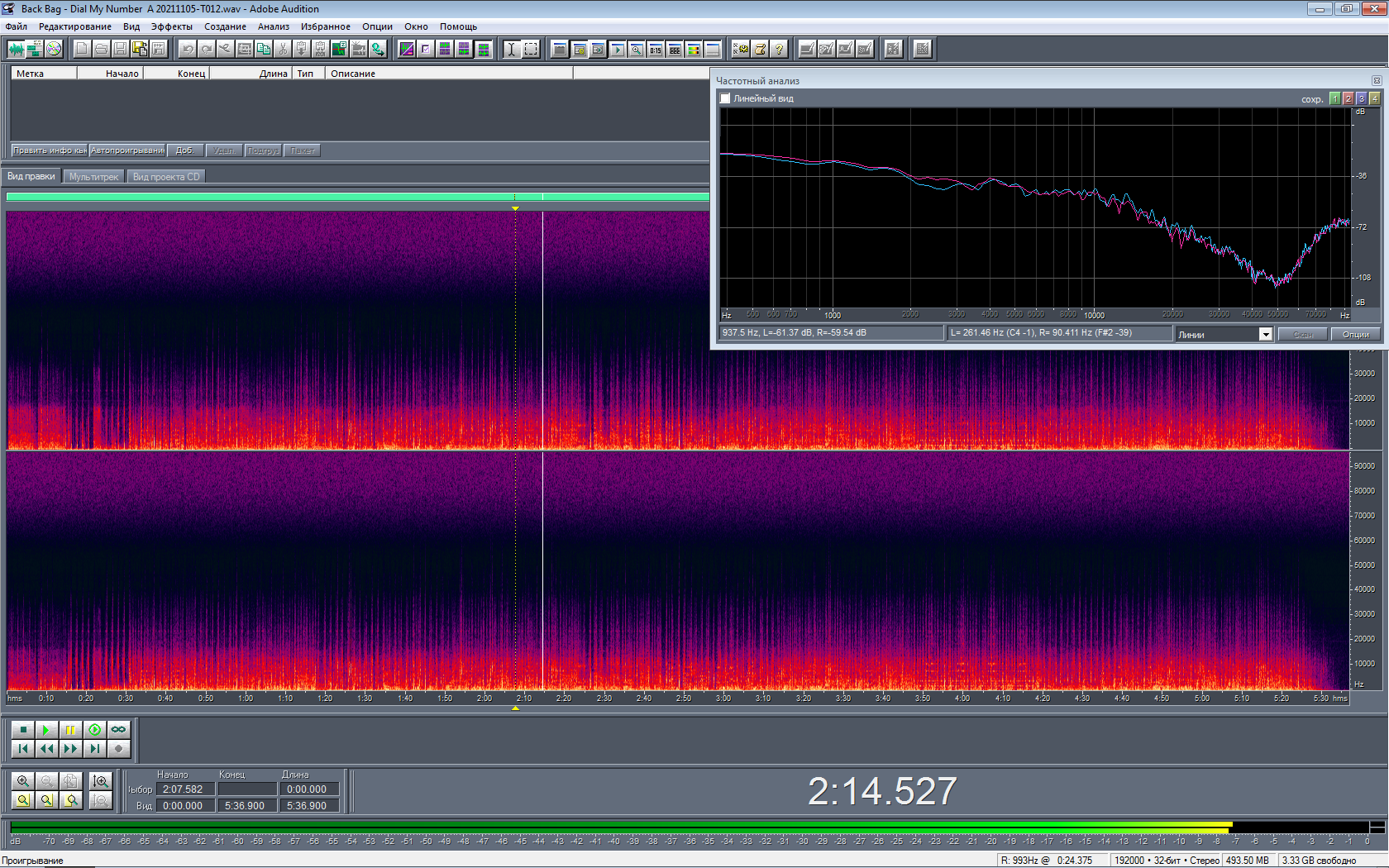Open CD project view from toolbar disc icon
The image size is (1389, 868).
click(54, 49)
